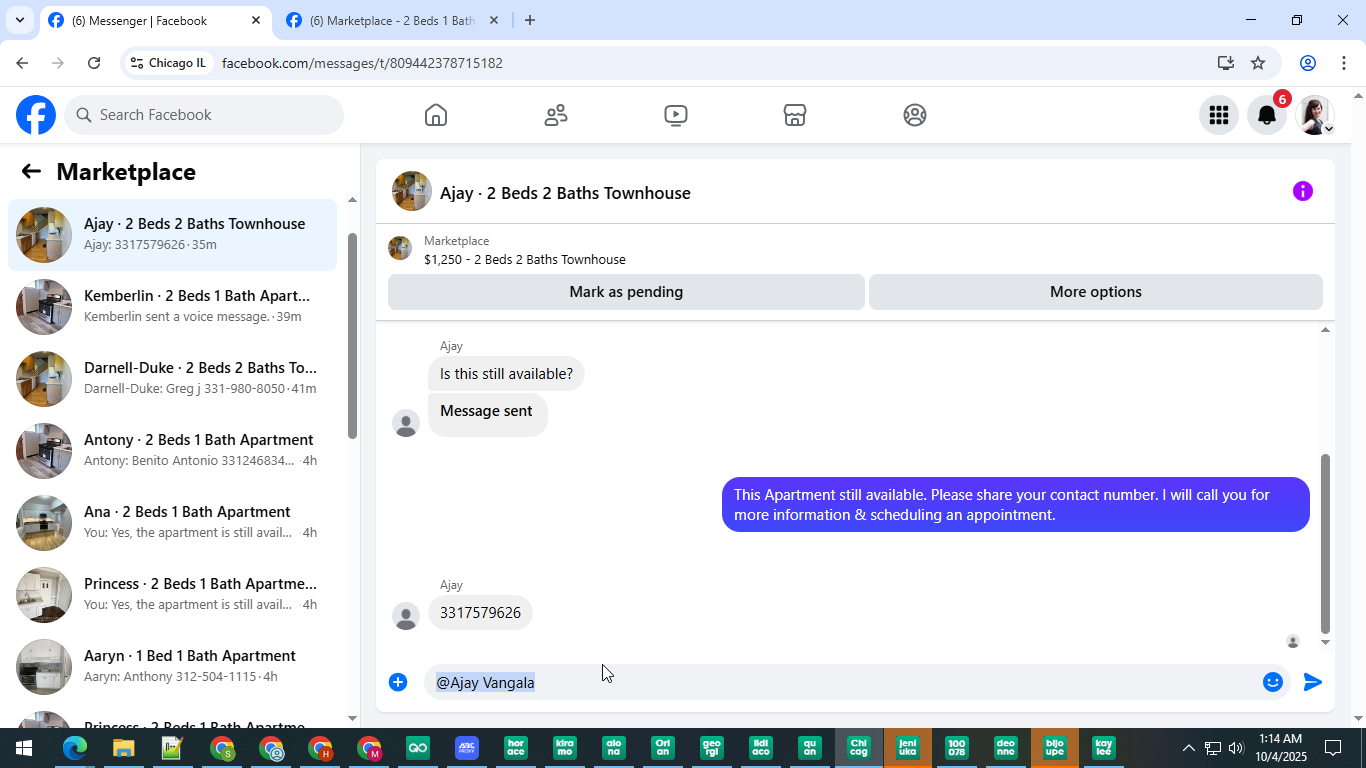Open the Facebook menu grid icon
The height and width of the screenshot is (768, 1366).
pos(1218,115)
